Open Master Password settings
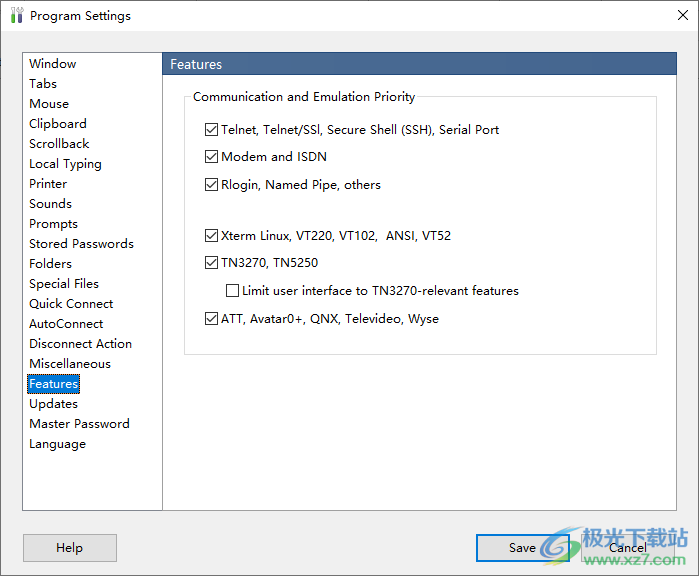Screen dimensions: 699x576 79,424
